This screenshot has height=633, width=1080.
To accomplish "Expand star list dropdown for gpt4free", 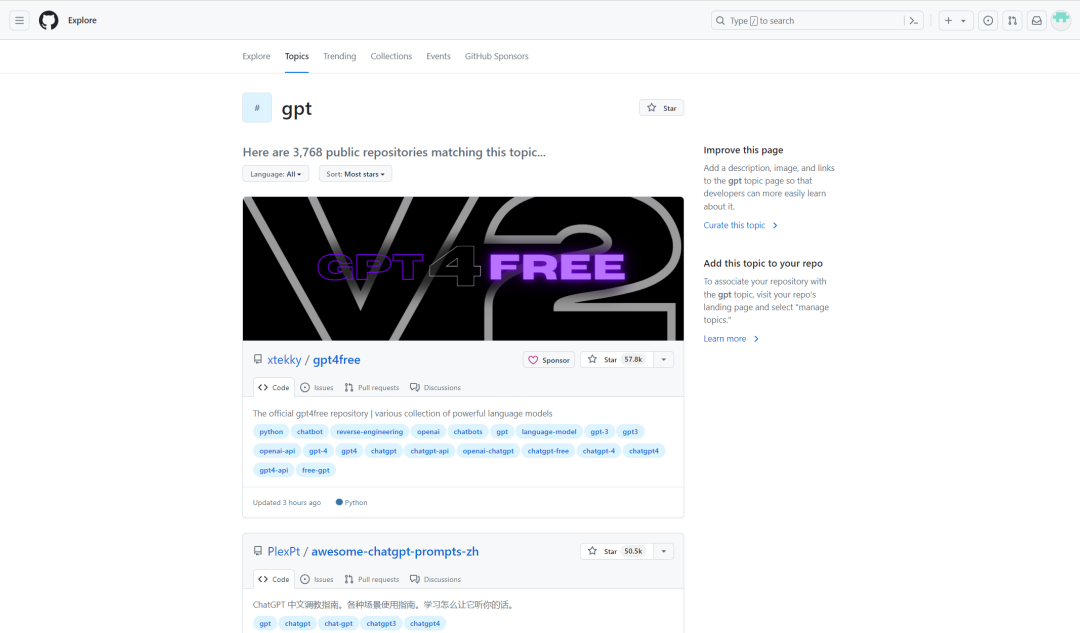I will coord(664,360).
